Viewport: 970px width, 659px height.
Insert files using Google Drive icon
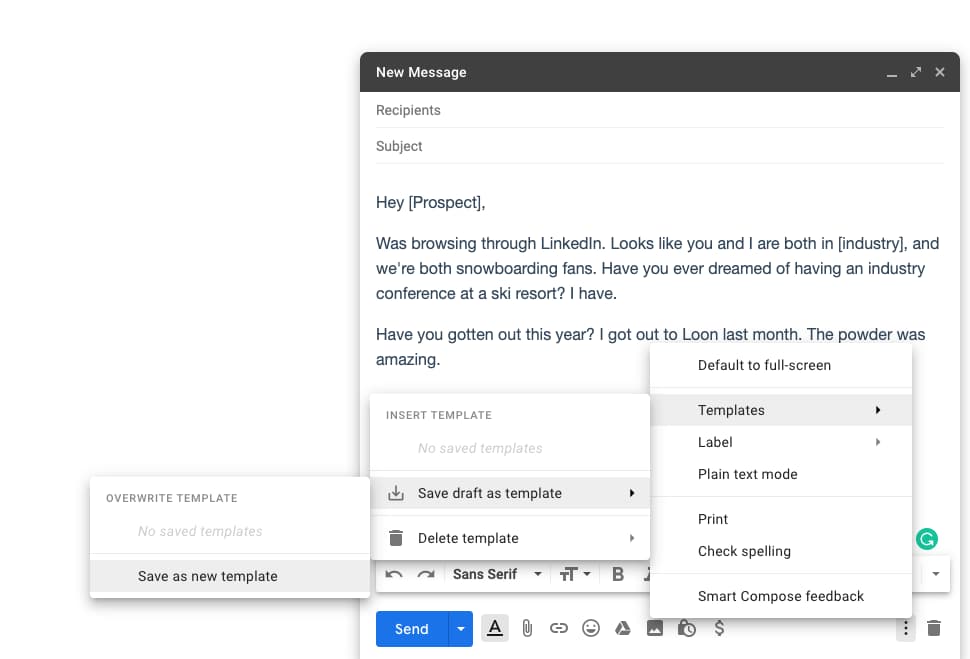(x=623, y=628)
